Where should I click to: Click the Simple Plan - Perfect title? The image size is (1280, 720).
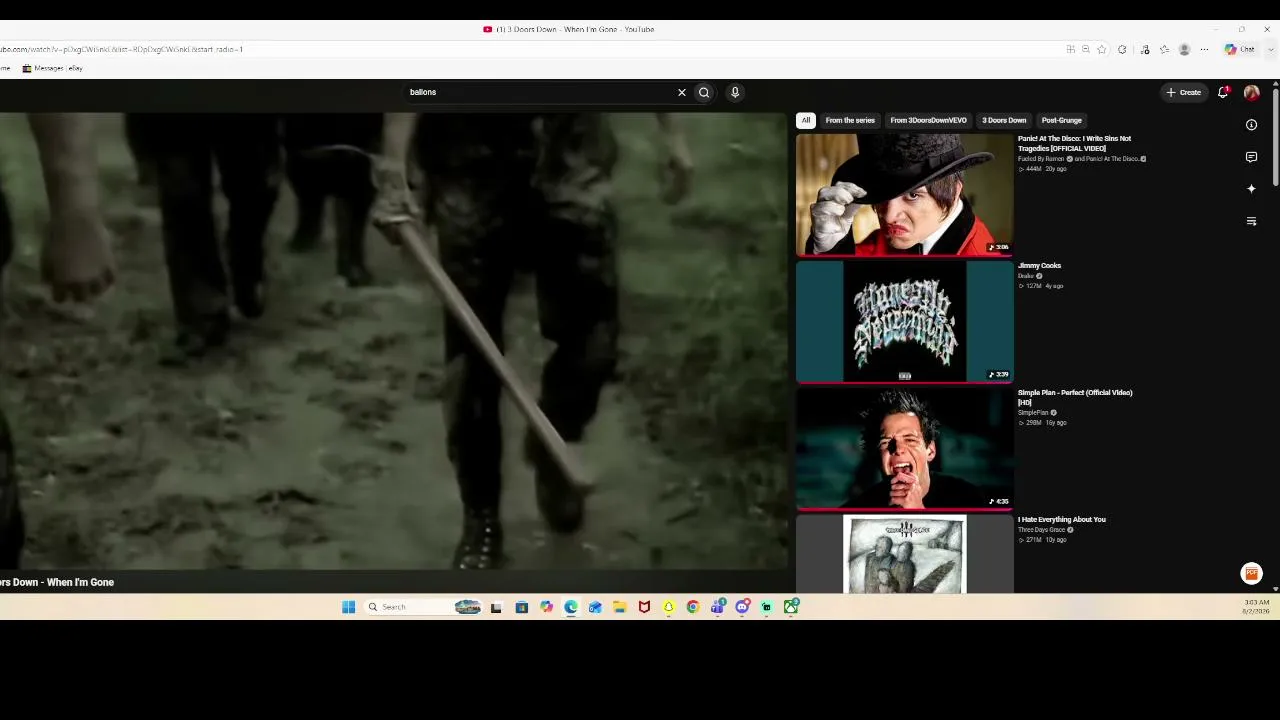1075,397
